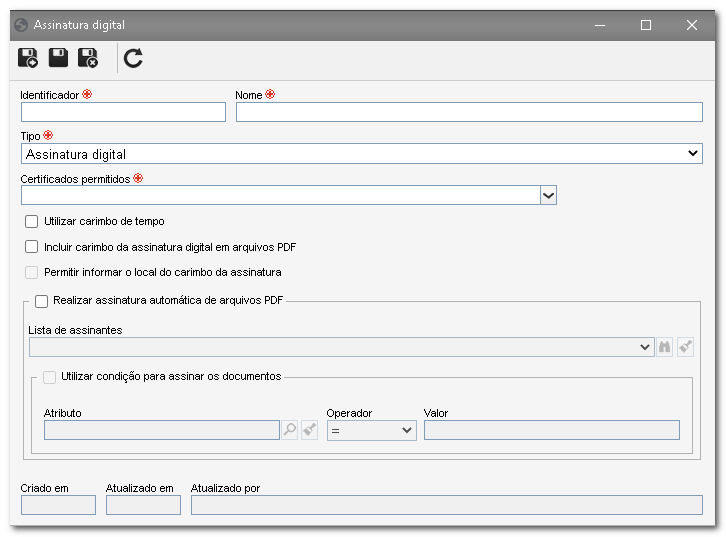Click binoculars search icon beside Lista de assinantes

point(664,347)
